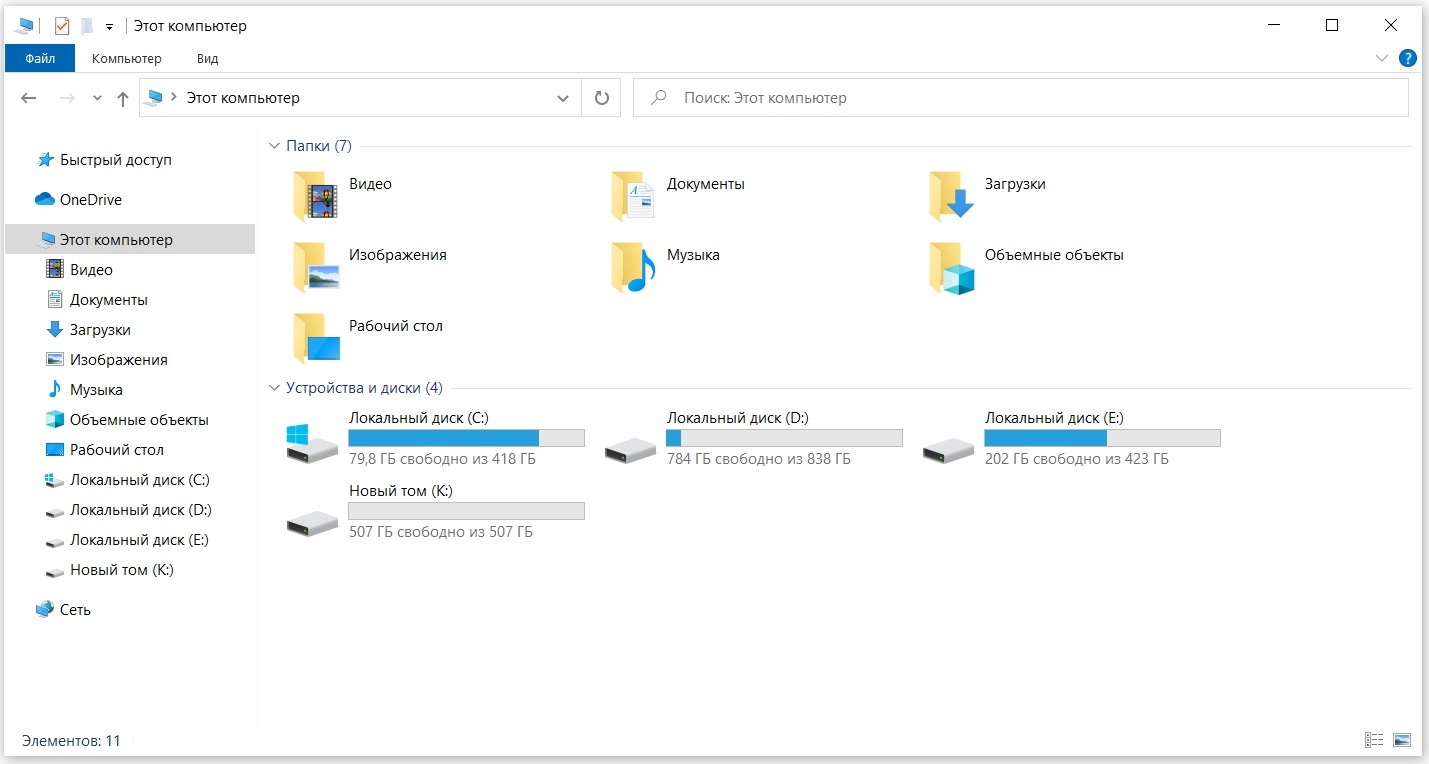Click the help question mark icon
Image resolution: width=1429 pixels, height=764 pixels.
coord(1408,58)
